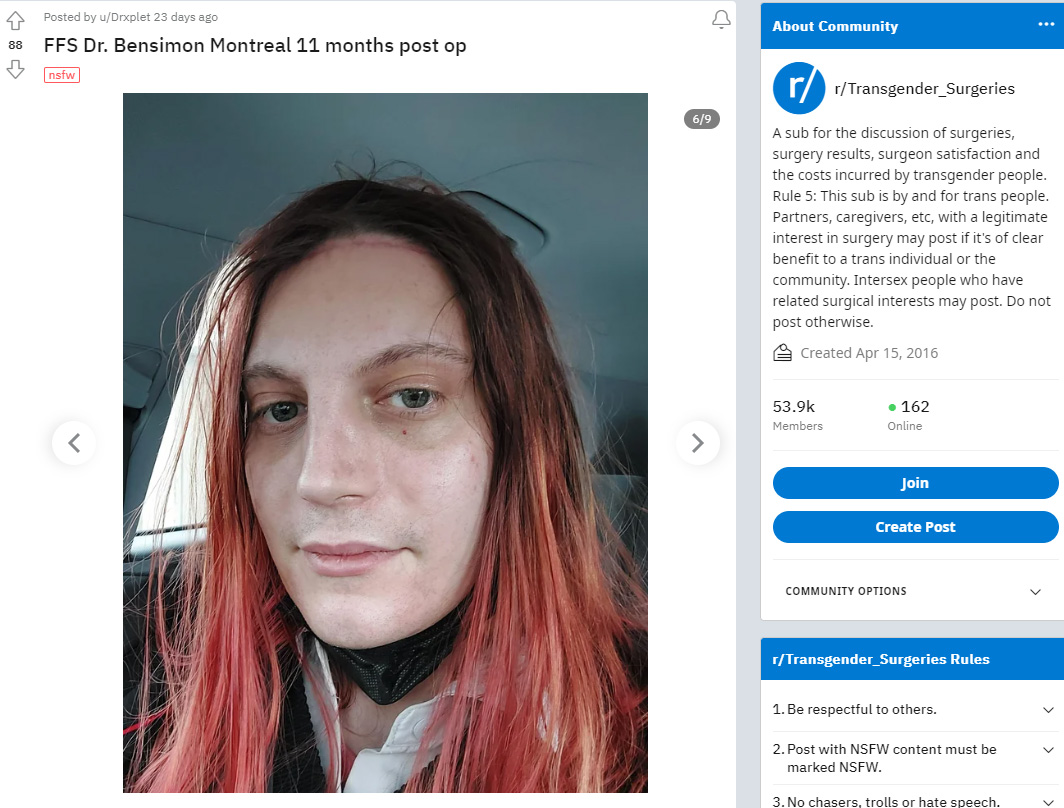Expand the Community Options section

tap(913, 591)
